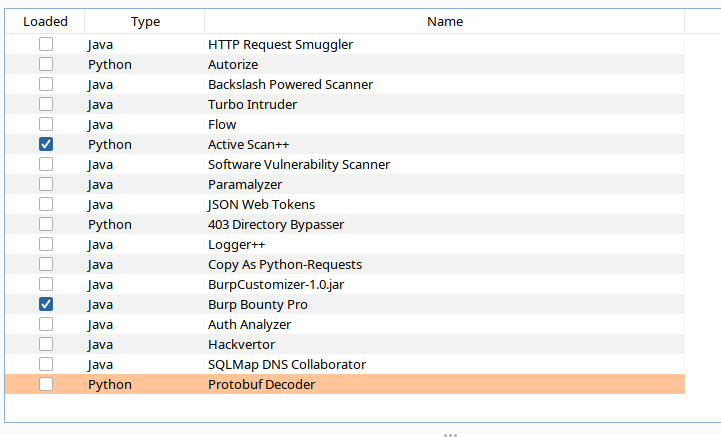The height and width of the screenshot is (437, 721).
Task: Disable the Burp Bounty Pro checkbox
Action: coord(46,304)
